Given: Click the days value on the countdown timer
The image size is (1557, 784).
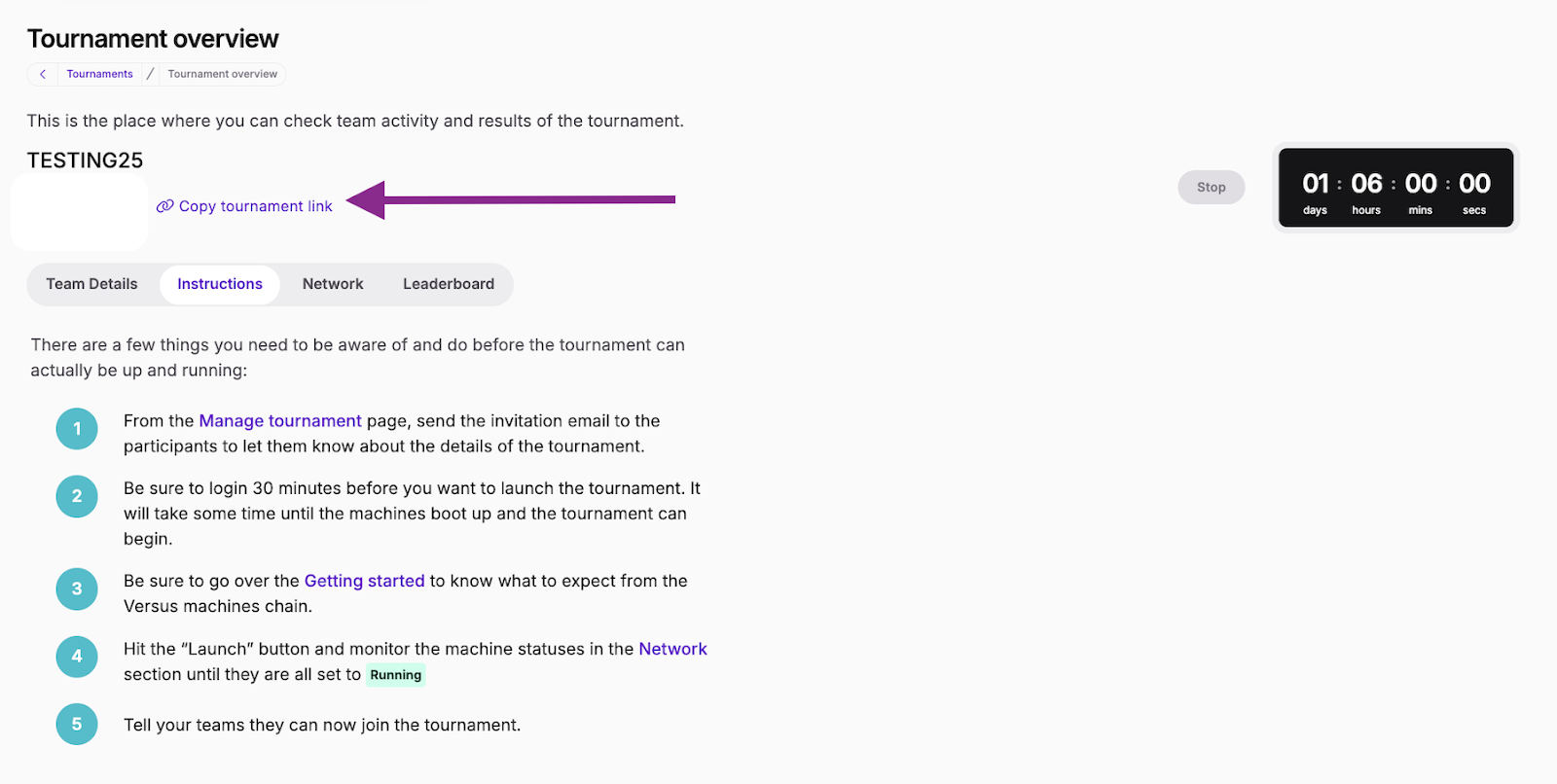Looking at the screenshot, I should 1316,184.
